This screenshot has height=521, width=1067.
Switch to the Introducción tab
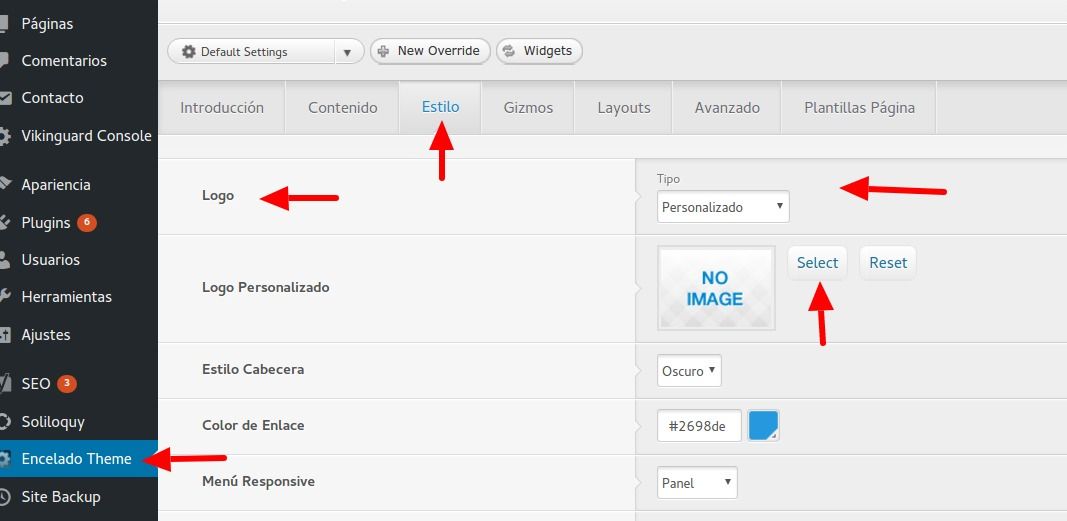point(222,107)
